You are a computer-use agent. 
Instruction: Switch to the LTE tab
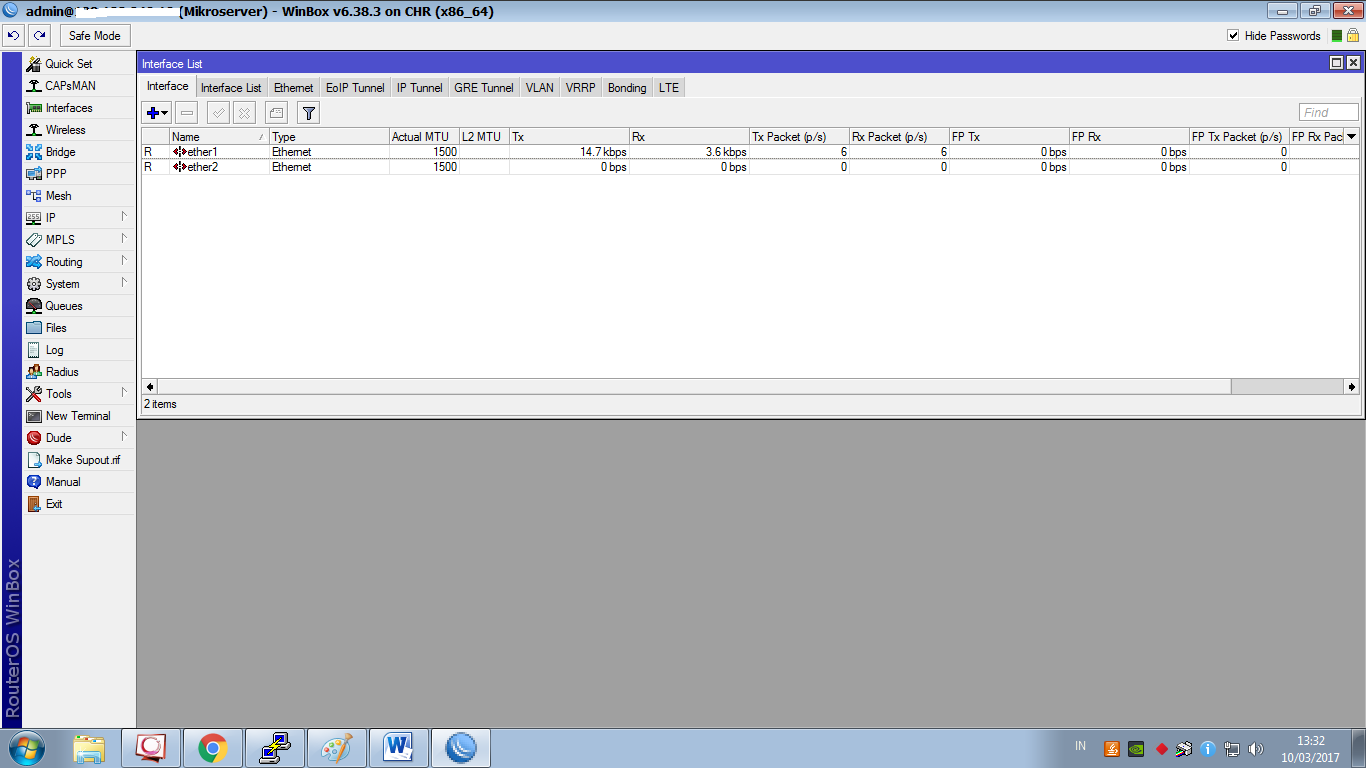click(668, 88)
